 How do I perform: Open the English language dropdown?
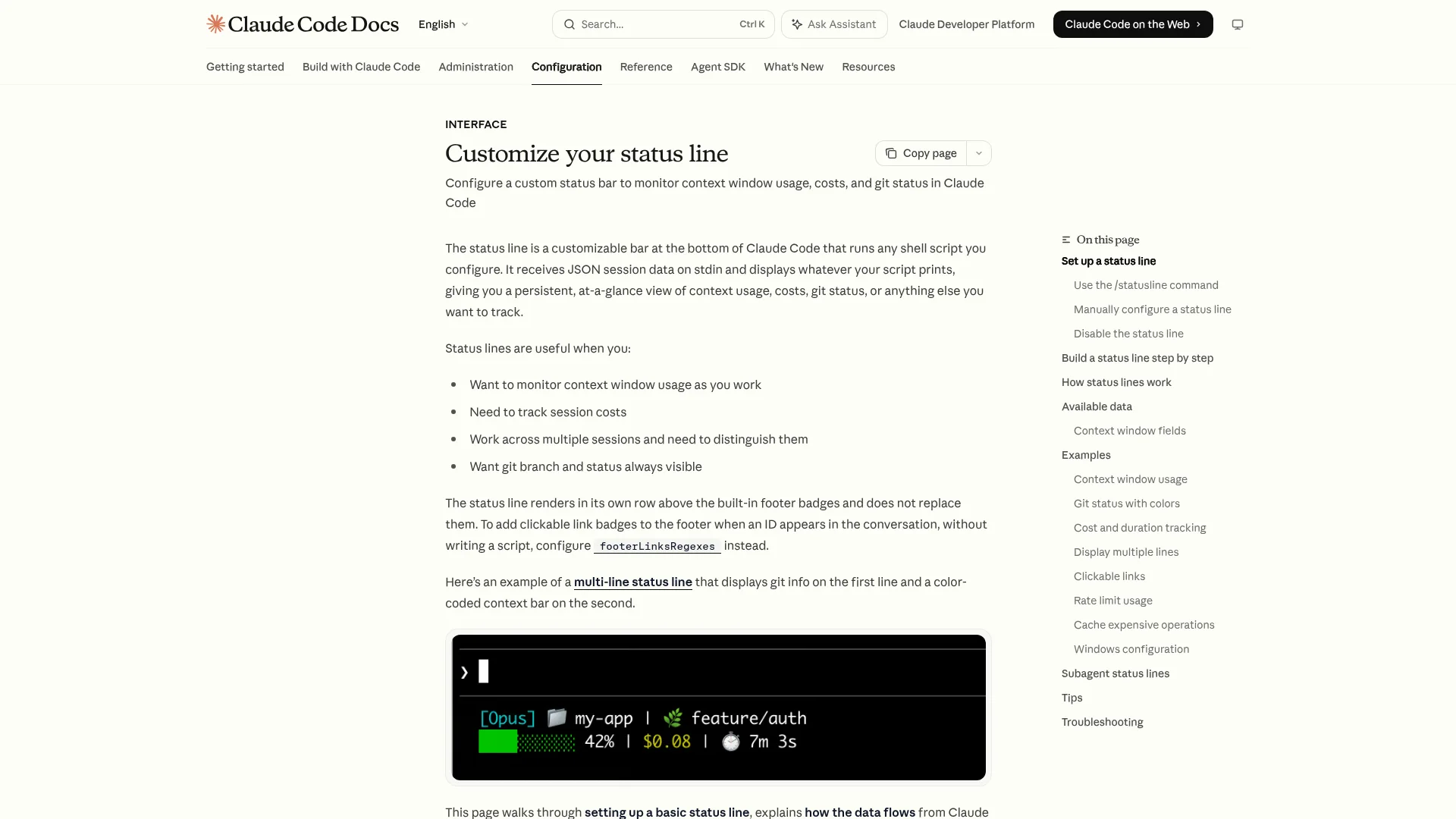pyautogui.click(x=444, y=24)
